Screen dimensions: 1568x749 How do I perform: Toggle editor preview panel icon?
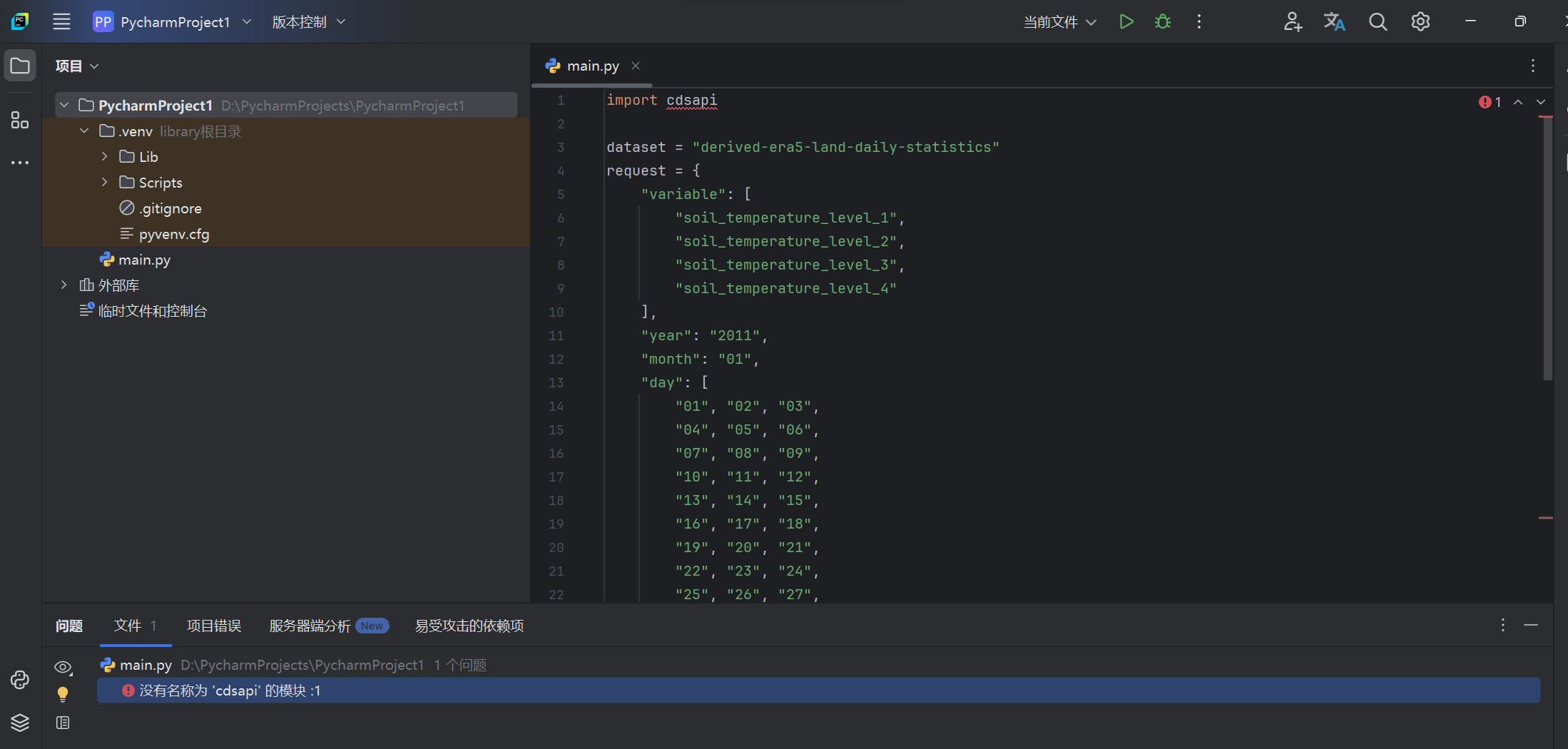(x=63, y=723)
